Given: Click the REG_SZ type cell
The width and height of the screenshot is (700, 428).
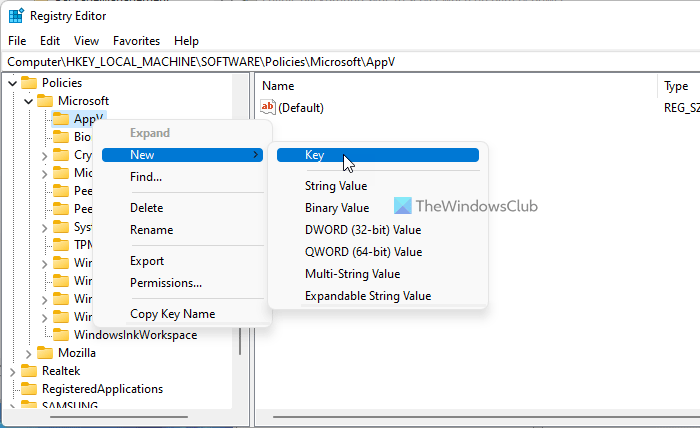Looking at the screenshot, I should click(682, 108).
